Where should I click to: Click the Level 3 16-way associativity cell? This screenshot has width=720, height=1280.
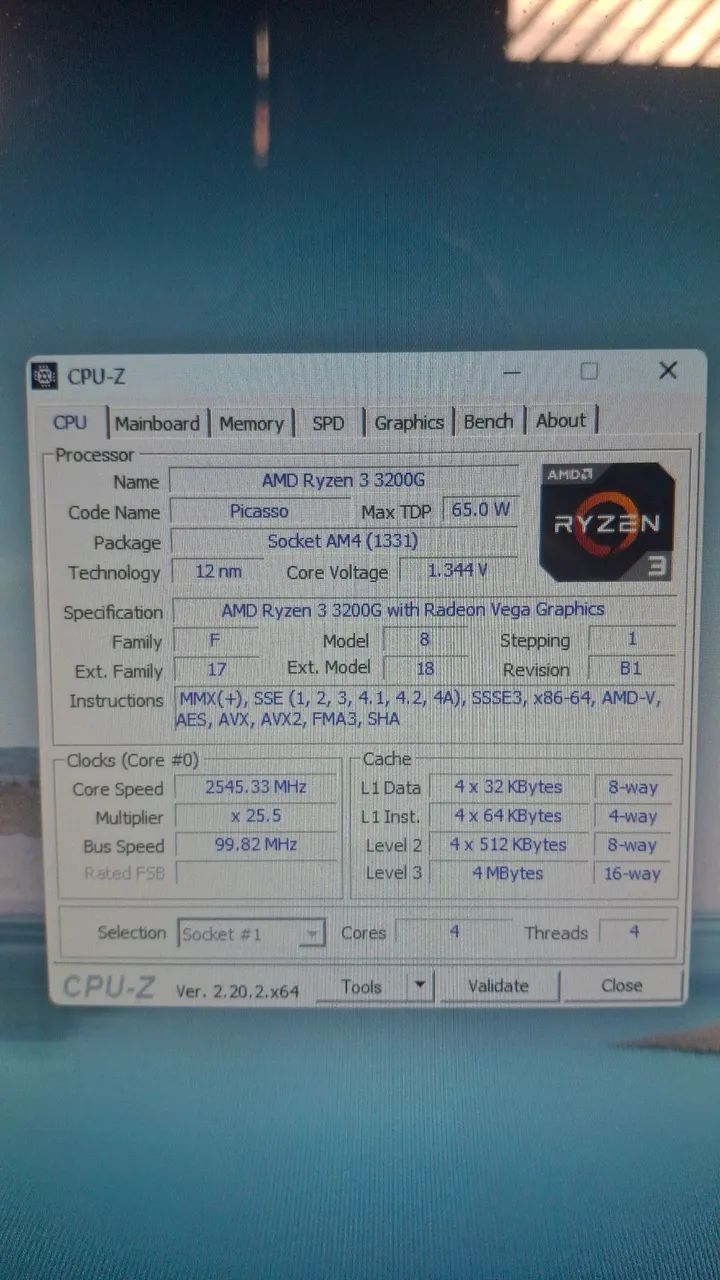click(633, 873)
